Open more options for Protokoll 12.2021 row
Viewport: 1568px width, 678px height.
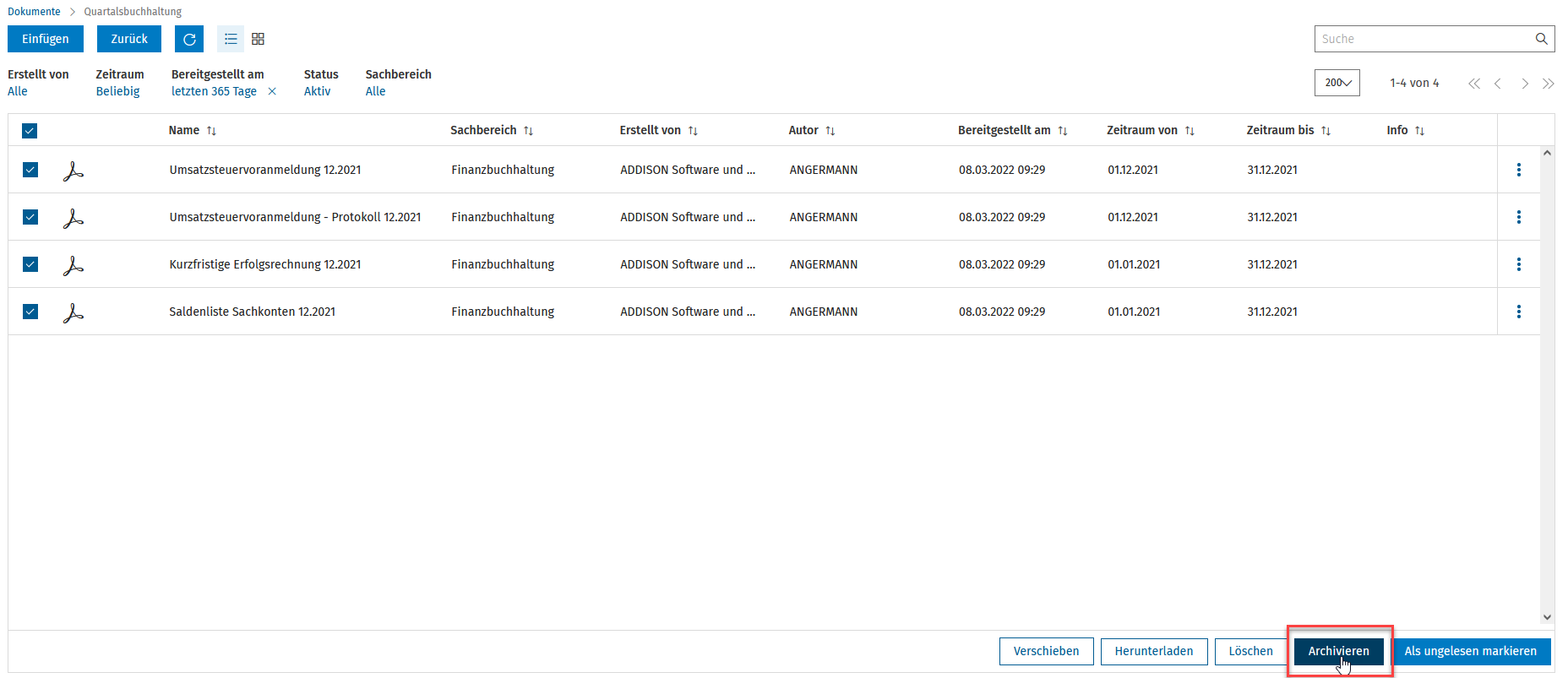(x=1519, y=217)
